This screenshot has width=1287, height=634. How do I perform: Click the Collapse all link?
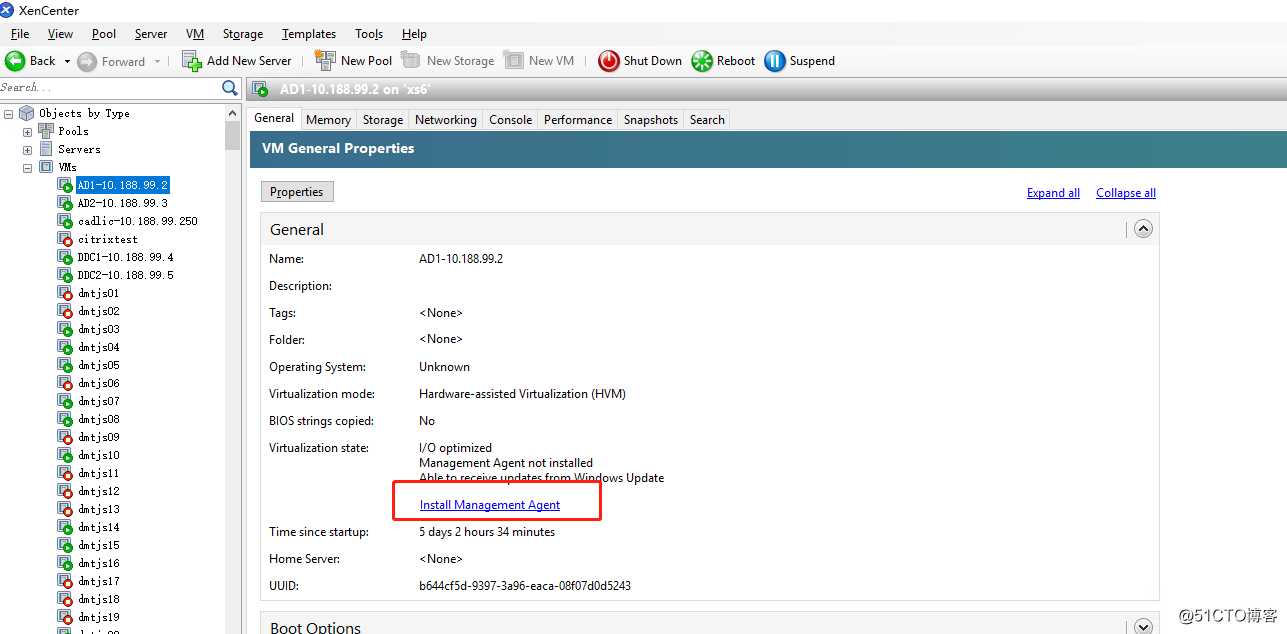tap(1126, 193)
